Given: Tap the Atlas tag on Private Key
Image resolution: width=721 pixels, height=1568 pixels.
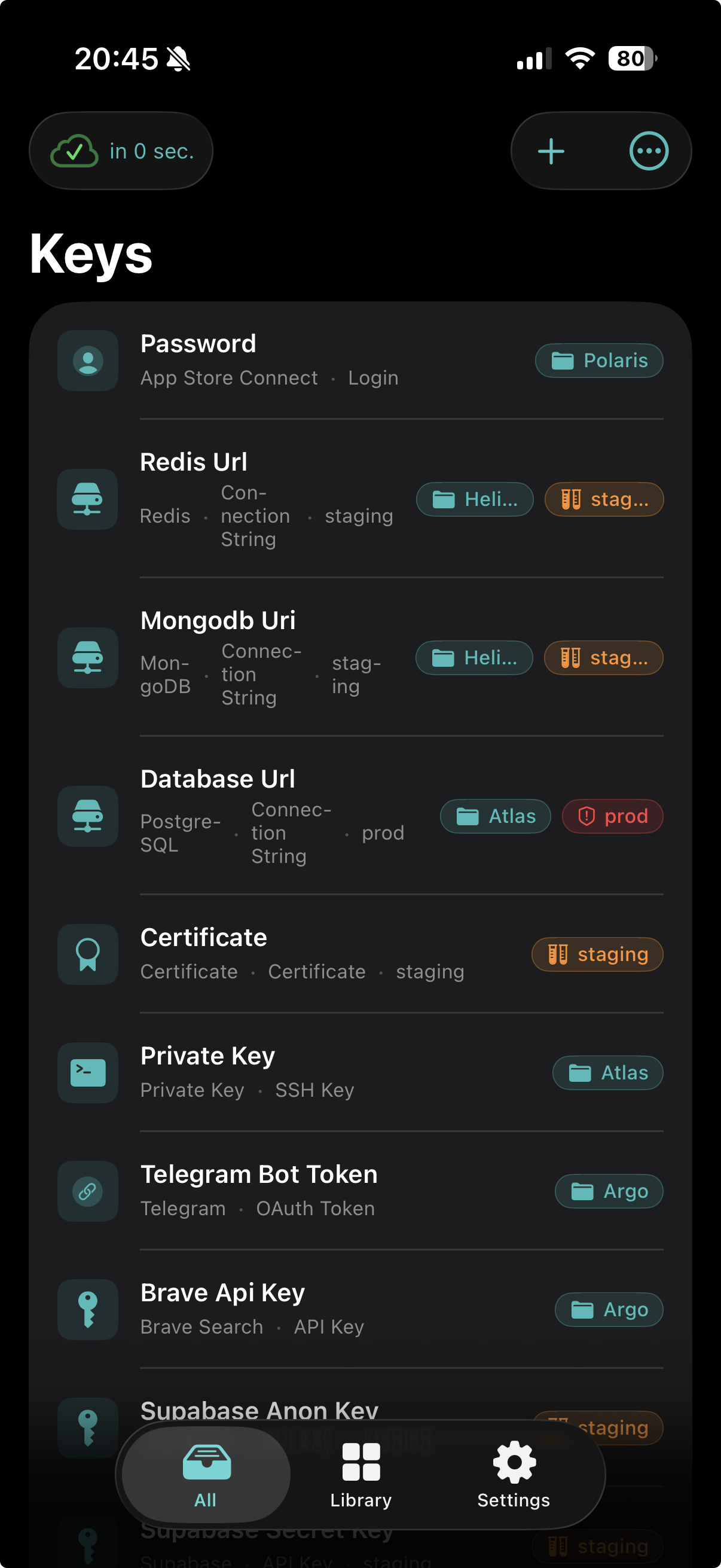Looking at the screenshot, I should pyautogui.click(x=607, y=1072).
